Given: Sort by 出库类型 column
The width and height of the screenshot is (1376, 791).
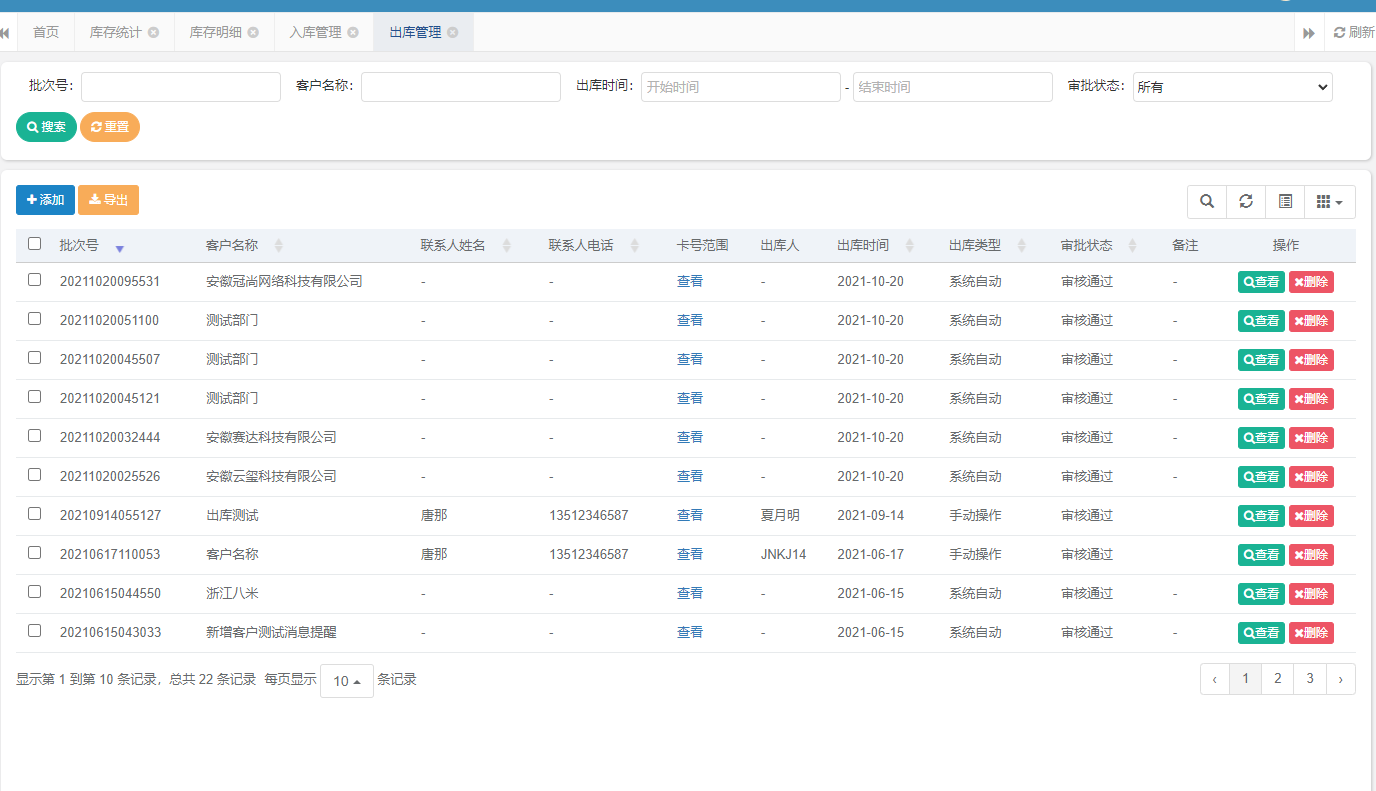Looking at the screenshot, I should coord(1022,245).
